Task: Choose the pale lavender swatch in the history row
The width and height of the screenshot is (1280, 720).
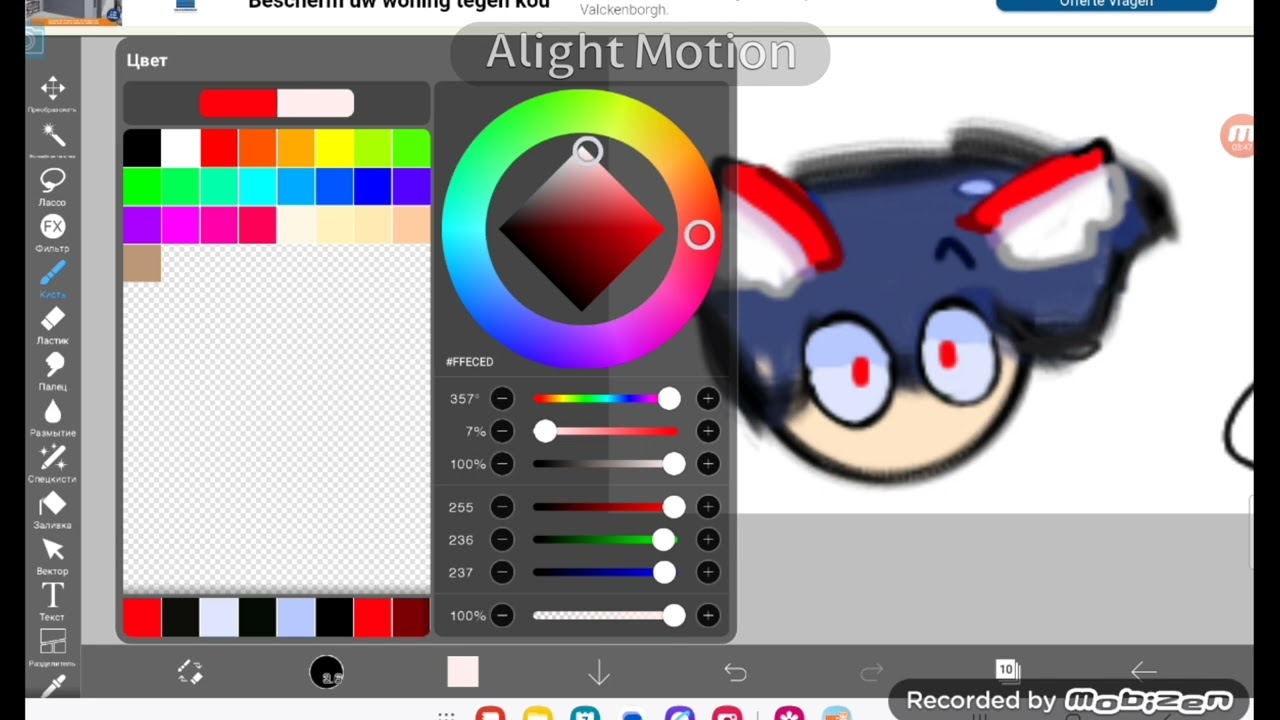Action: (219, 618)
